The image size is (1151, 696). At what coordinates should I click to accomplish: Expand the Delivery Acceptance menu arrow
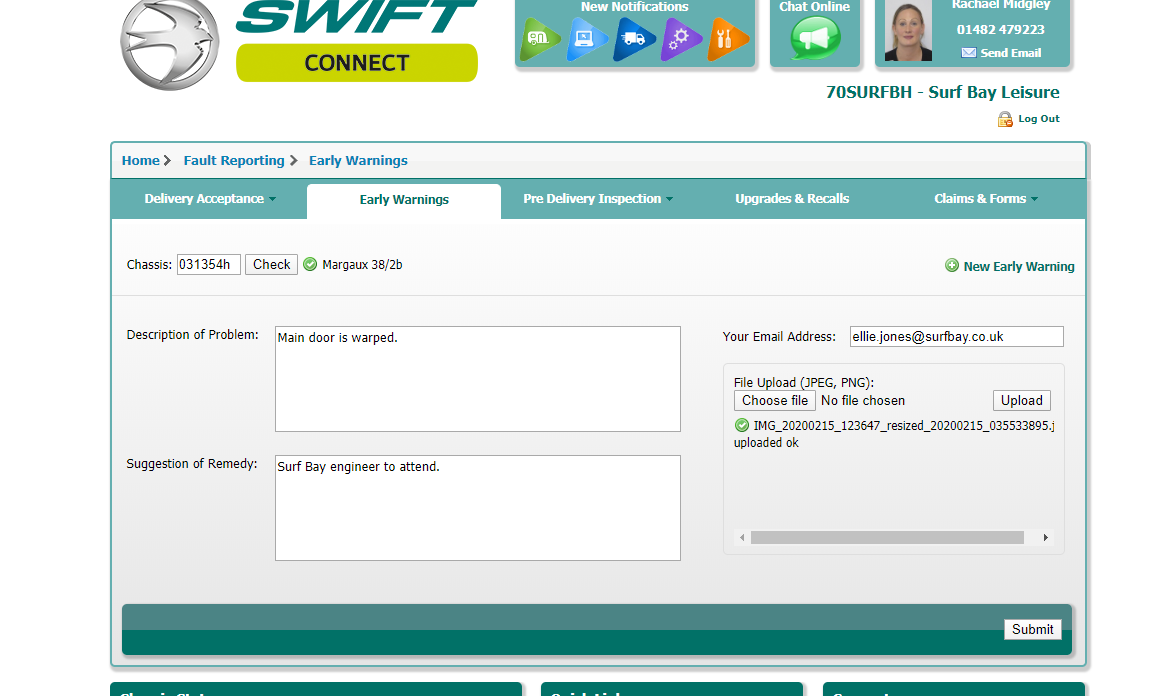(272, 200)
